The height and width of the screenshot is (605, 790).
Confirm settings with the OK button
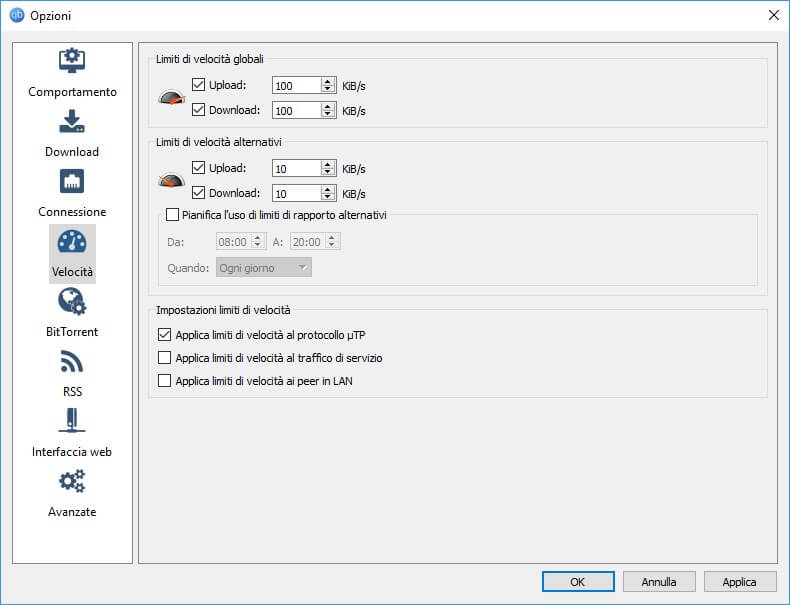click(578, 582)
